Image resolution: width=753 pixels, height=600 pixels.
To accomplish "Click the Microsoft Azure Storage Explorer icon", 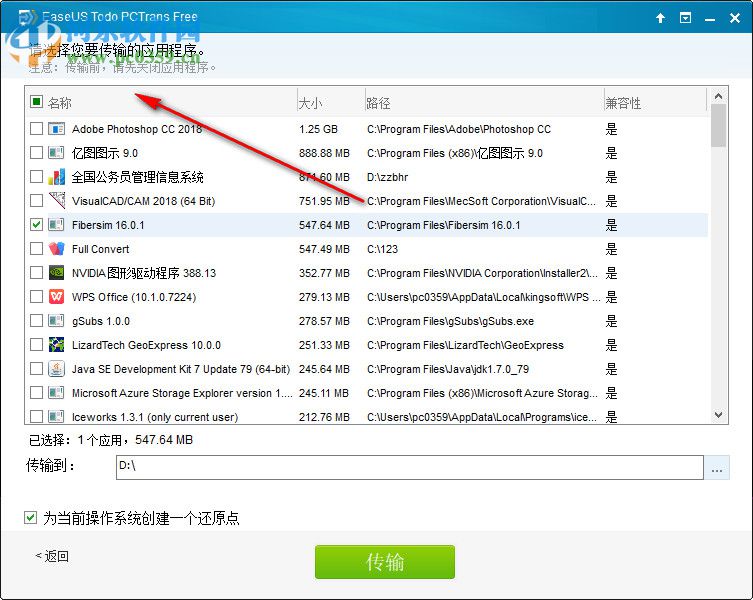I will [x=56, y=392].
